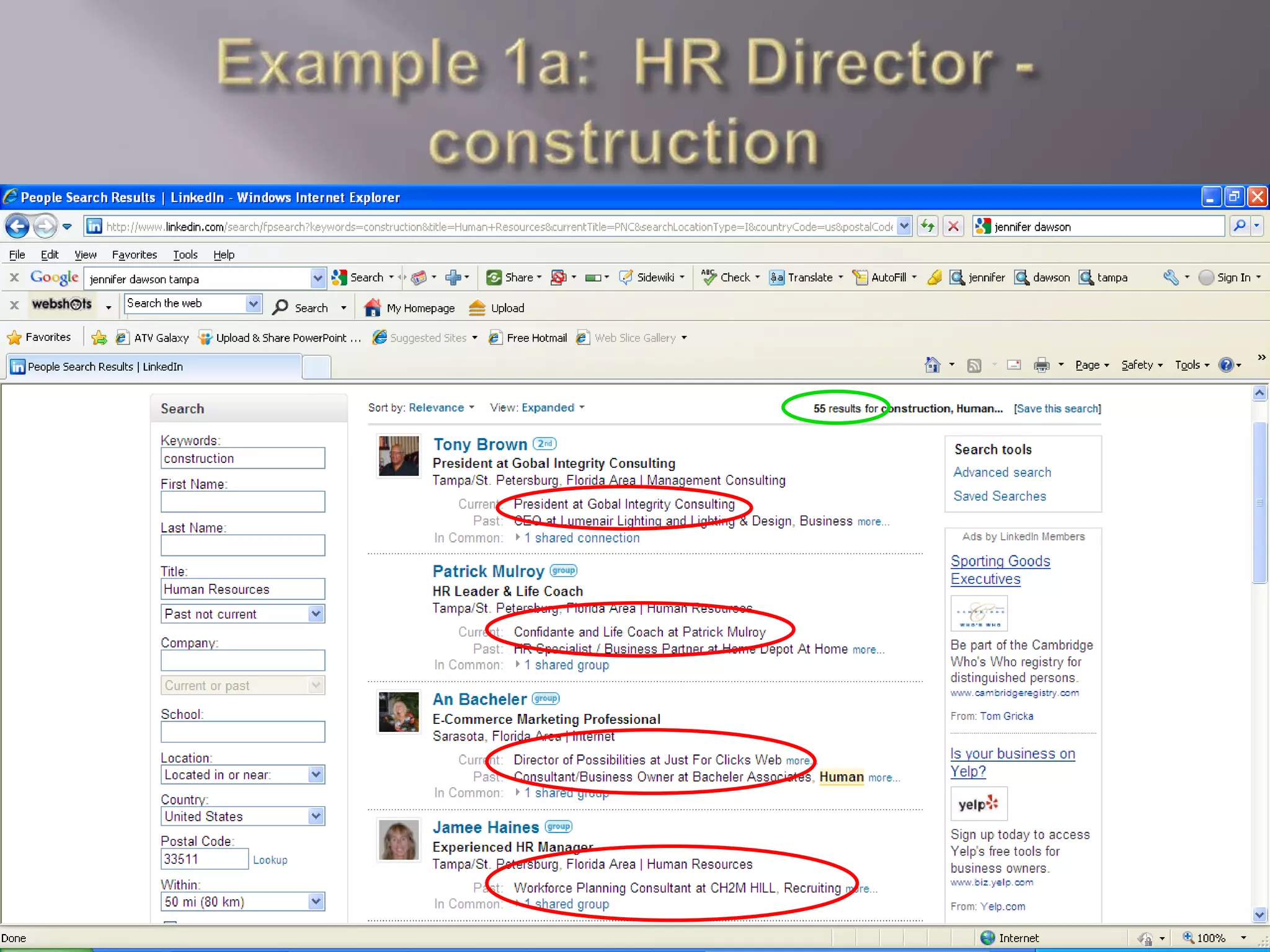Open the Located in or near dropdown
The image size is (1270, 952).
coord(242,774)
